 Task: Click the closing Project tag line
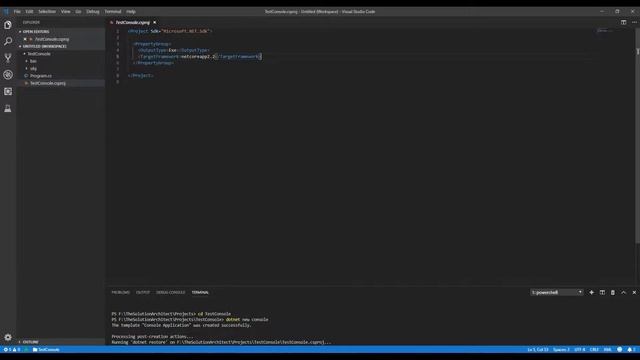140,76
